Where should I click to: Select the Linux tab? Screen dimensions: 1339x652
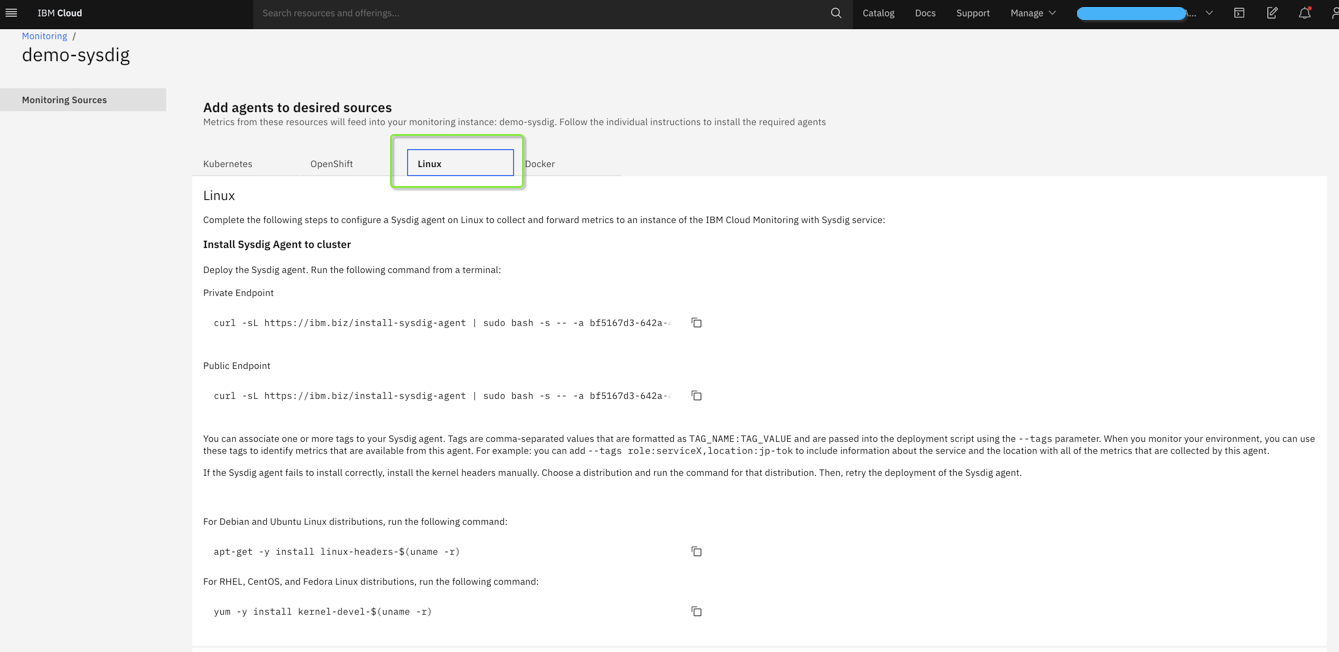460,163
